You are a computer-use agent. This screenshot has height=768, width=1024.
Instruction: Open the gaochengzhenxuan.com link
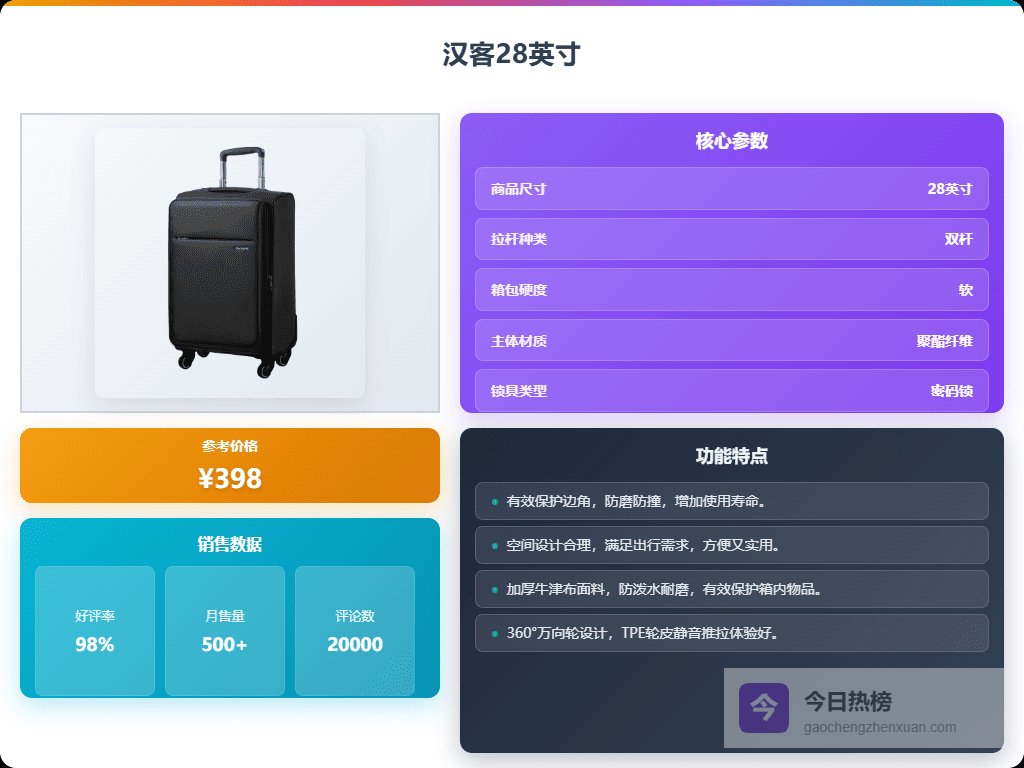[x=880, y=727]
